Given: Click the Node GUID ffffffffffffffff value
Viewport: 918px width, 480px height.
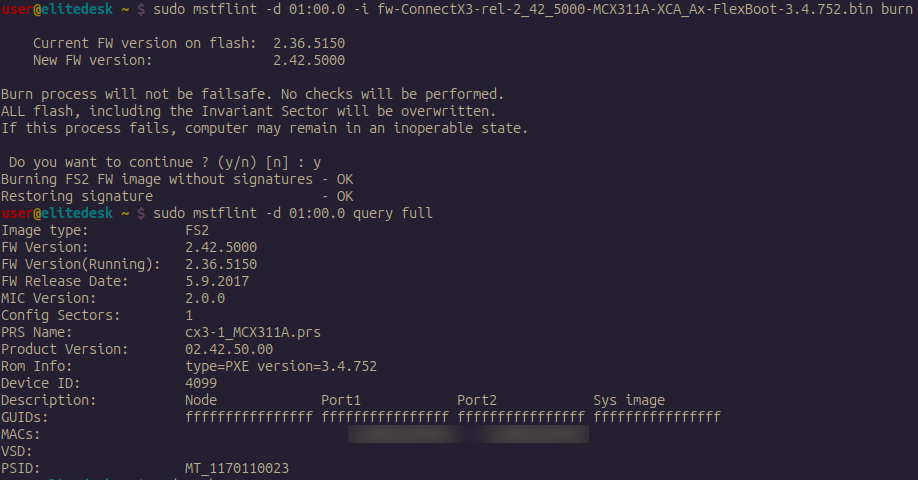Looking at the screenshot, I should (249, 417).
